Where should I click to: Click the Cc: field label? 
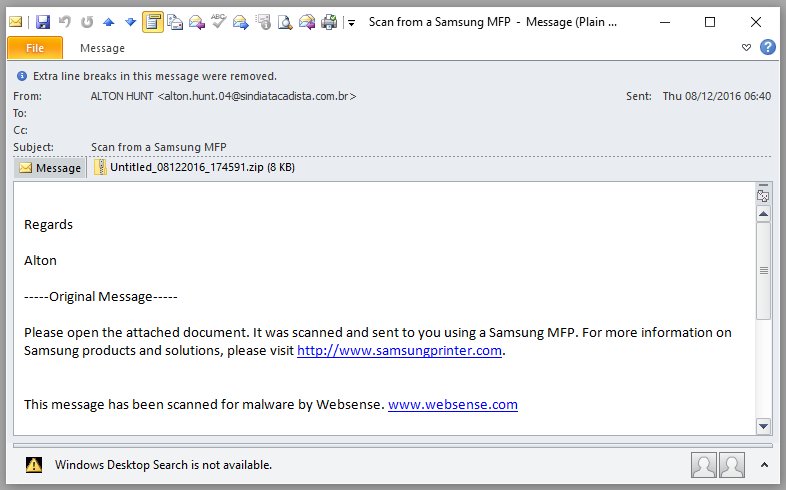20,130
